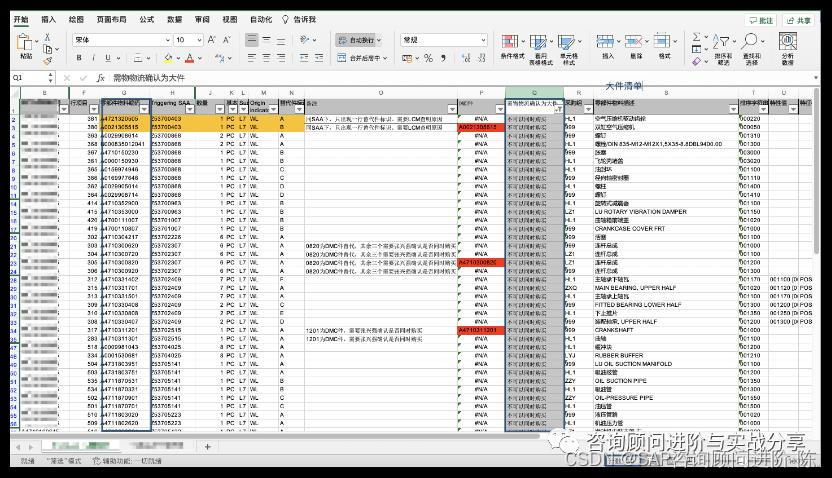The image size is (832, 478).
Task: Click the accounting currency format icon
Action: (x=408, y=58)
